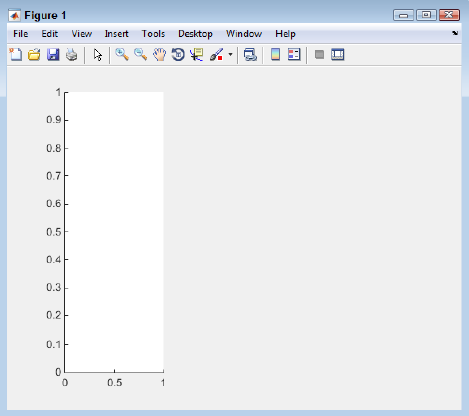Screen dimensions: 469x416
Task: Toggle the Edit Plot arrow tool
Action: [98, 55]
